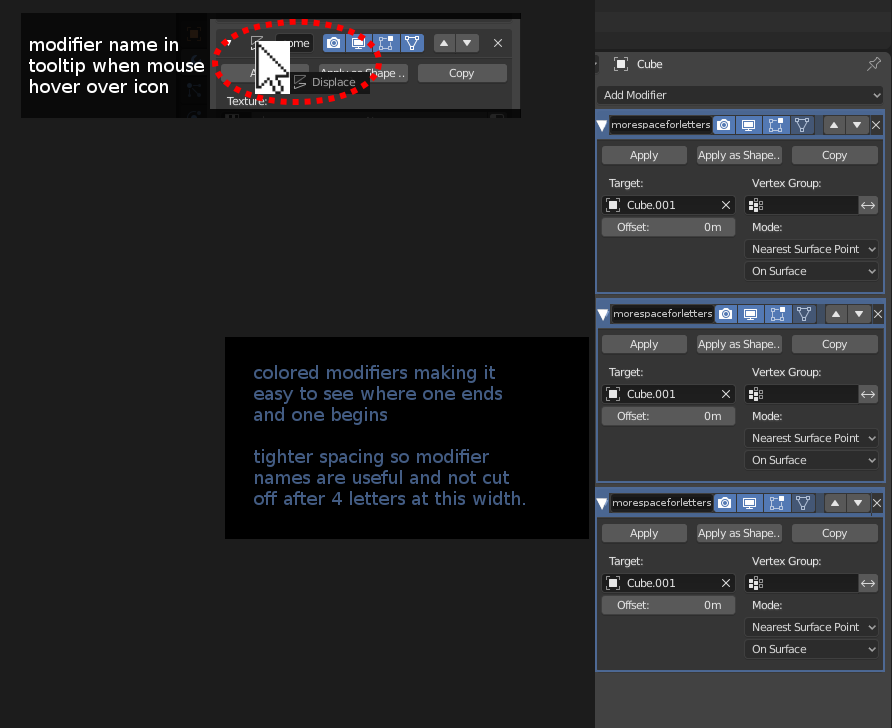
Task: Click Apply as Shape in middle modifier
Action: (x=739, y=344)
